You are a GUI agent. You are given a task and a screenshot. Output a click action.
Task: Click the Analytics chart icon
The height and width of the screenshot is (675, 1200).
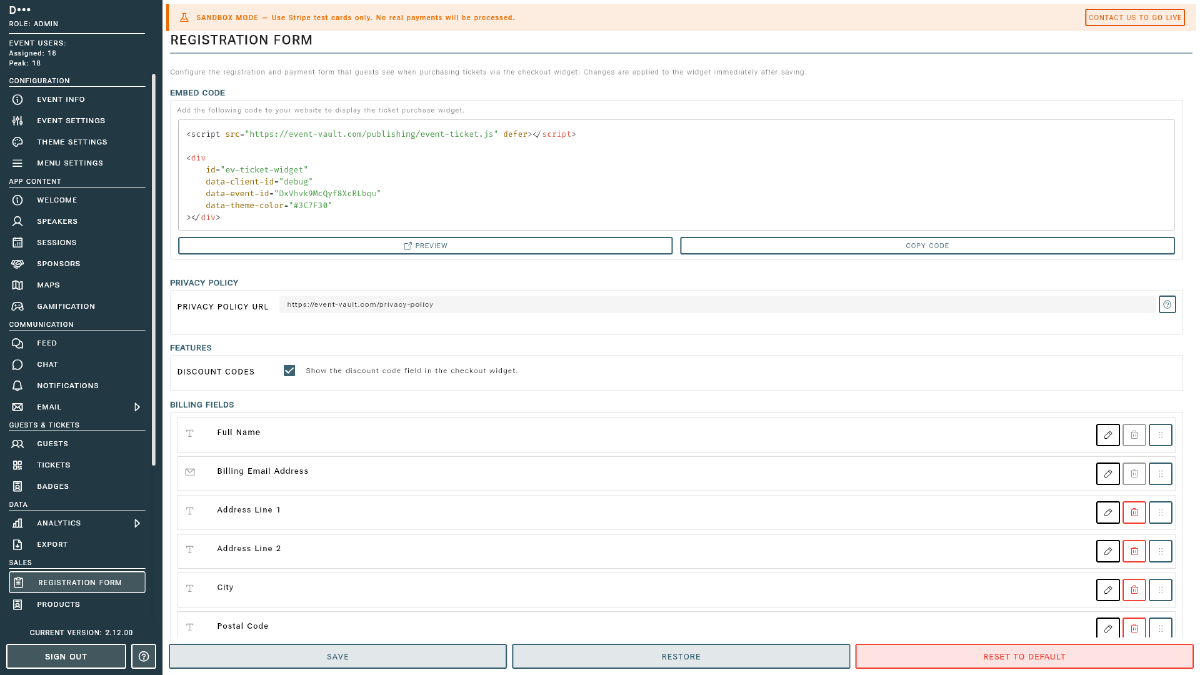[17, 523]
